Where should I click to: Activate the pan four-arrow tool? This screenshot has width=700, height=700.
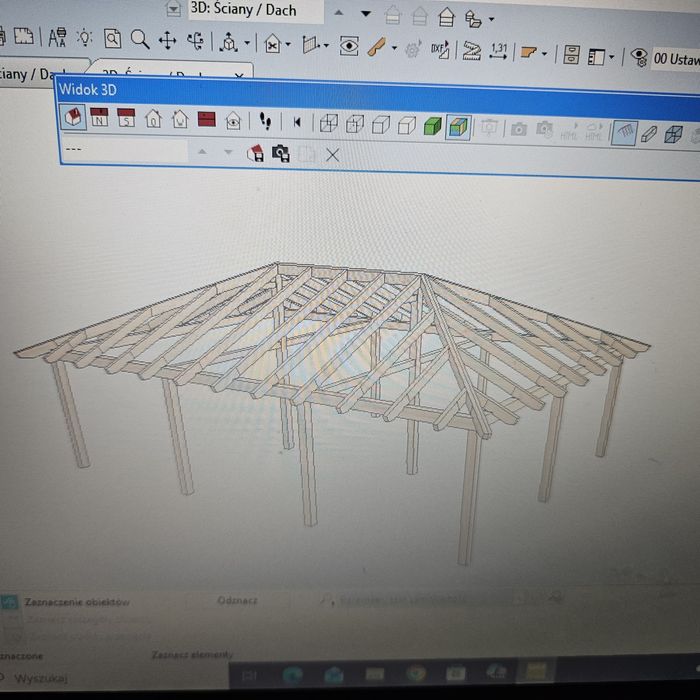pyautogui.click(x=167, y=41)
